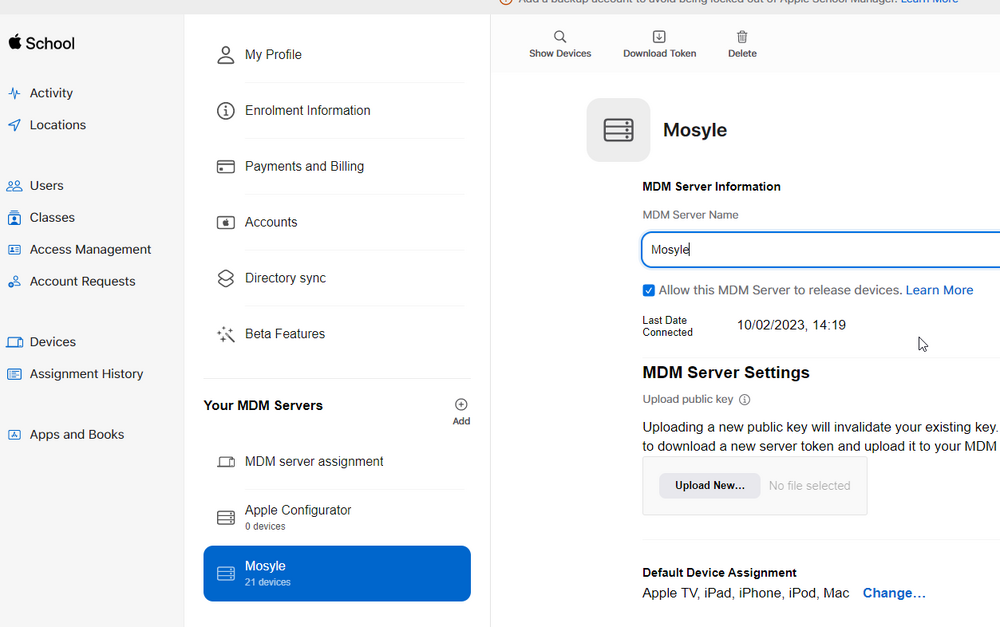The height and width of the screenshot is (627, 1000).
Task: Click the Upload public key info icon
Action: pos(744,400)
